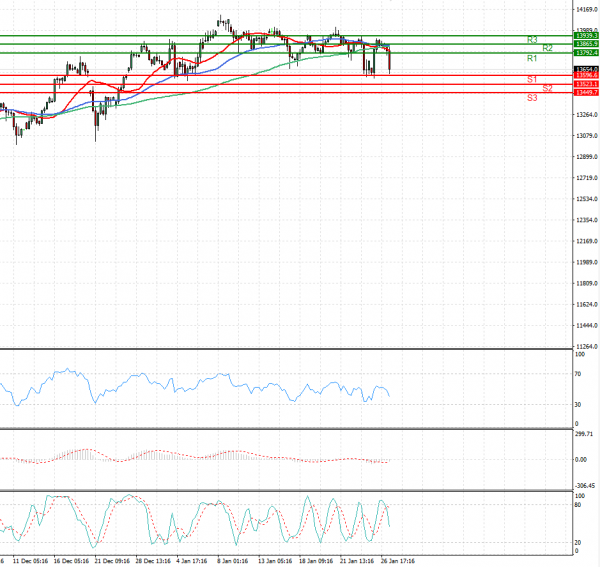Select the green 13865.9 price tag
The image size is (600, 567).
[586, 44]
